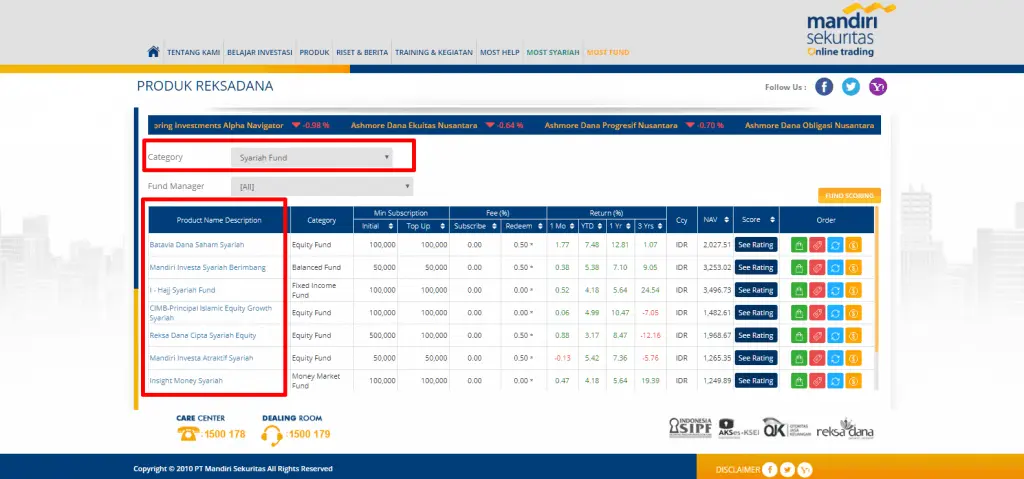
Task: See Rating for Reksa Dana Cipta Syariah Equity
Action: pos(756,335)
